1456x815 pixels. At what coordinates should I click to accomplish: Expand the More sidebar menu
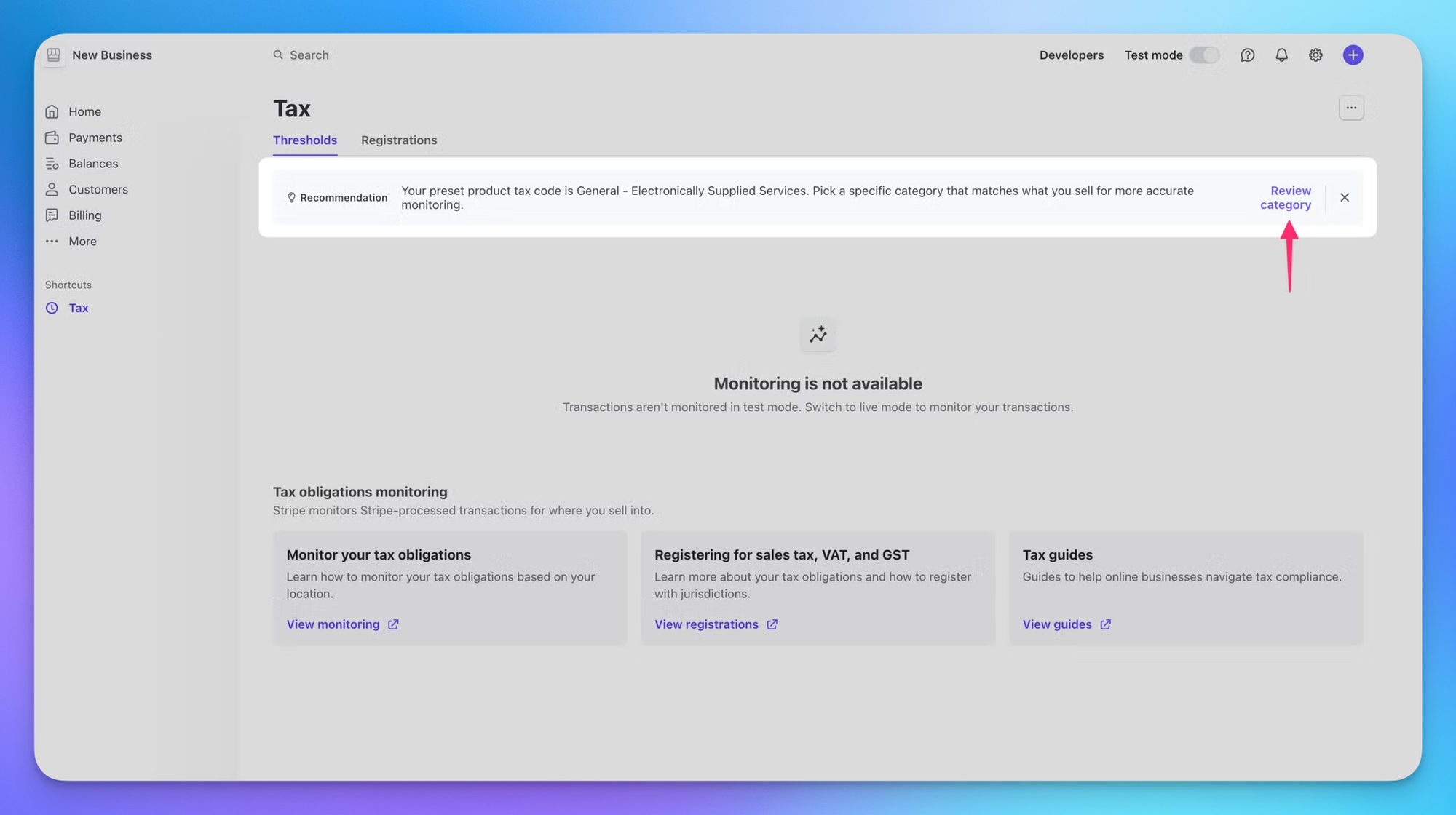tap(82, 242)
